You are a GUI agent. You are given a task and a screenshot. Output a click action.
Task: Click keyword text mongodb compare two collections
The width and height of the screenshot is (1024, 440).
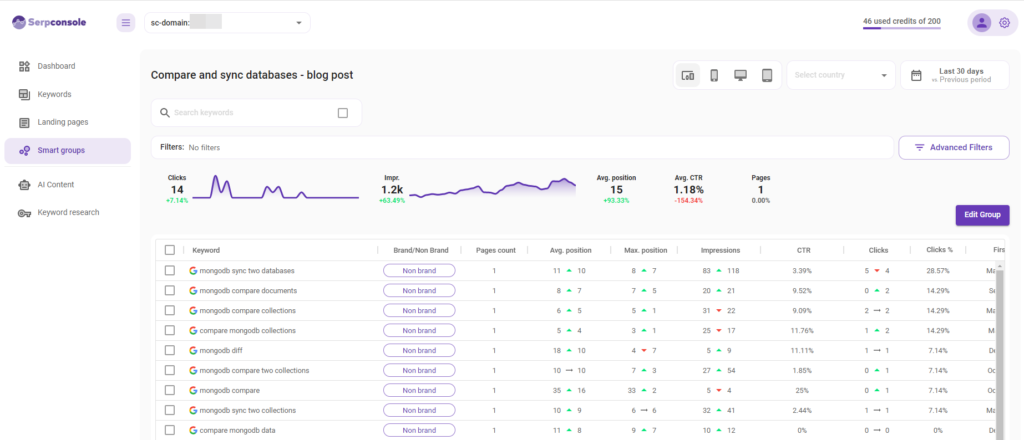(x=254, y=370)
